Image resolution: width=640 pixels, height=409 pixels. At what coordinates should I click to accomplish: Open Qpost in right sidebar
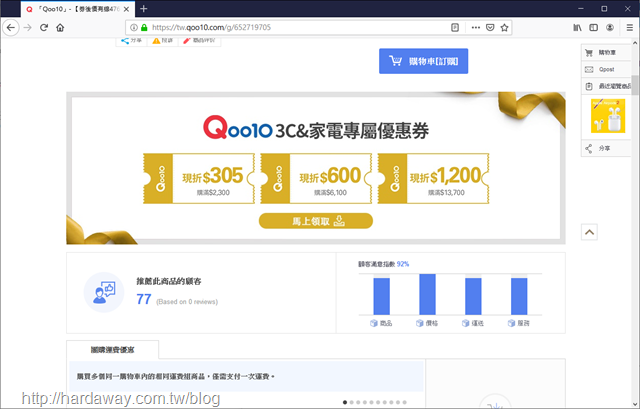pyautogui.click(x=606, y=69)
